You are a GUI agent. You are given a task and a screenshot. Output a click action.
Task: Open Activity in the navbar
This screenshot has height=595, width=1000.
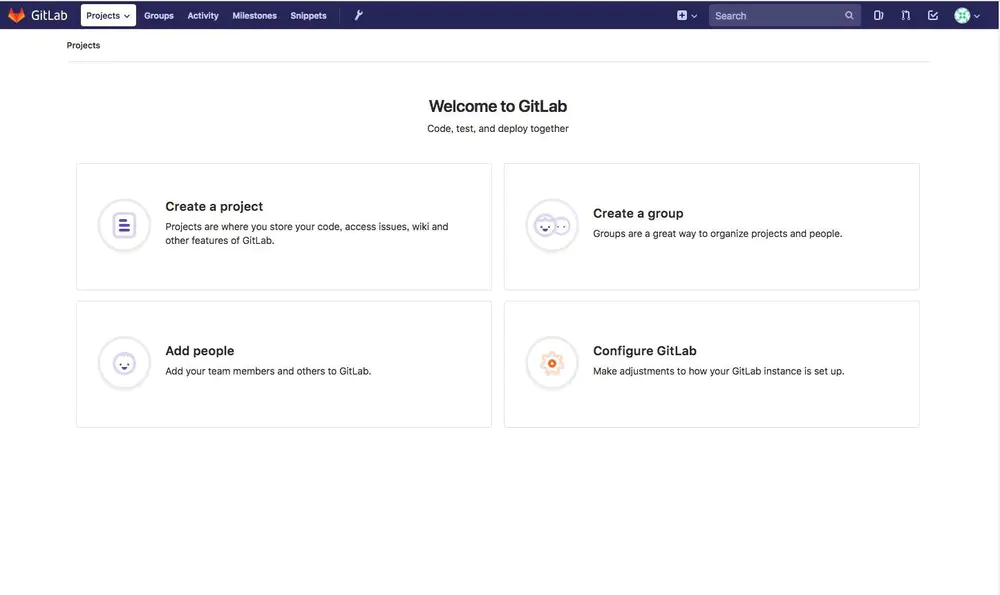203,15
